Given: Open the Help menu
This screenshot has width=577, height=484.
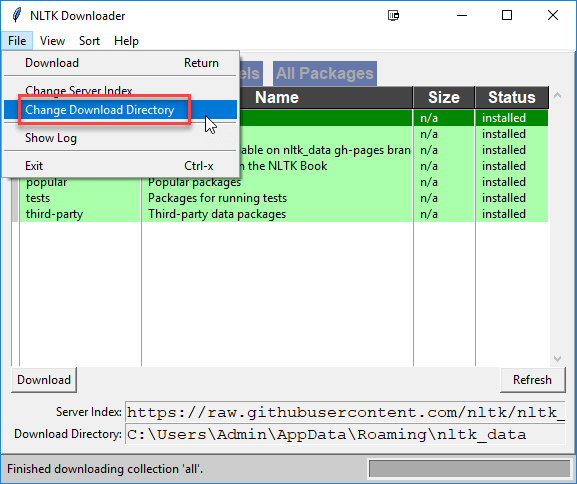Looking at the screenshot, I should [126, 40].
